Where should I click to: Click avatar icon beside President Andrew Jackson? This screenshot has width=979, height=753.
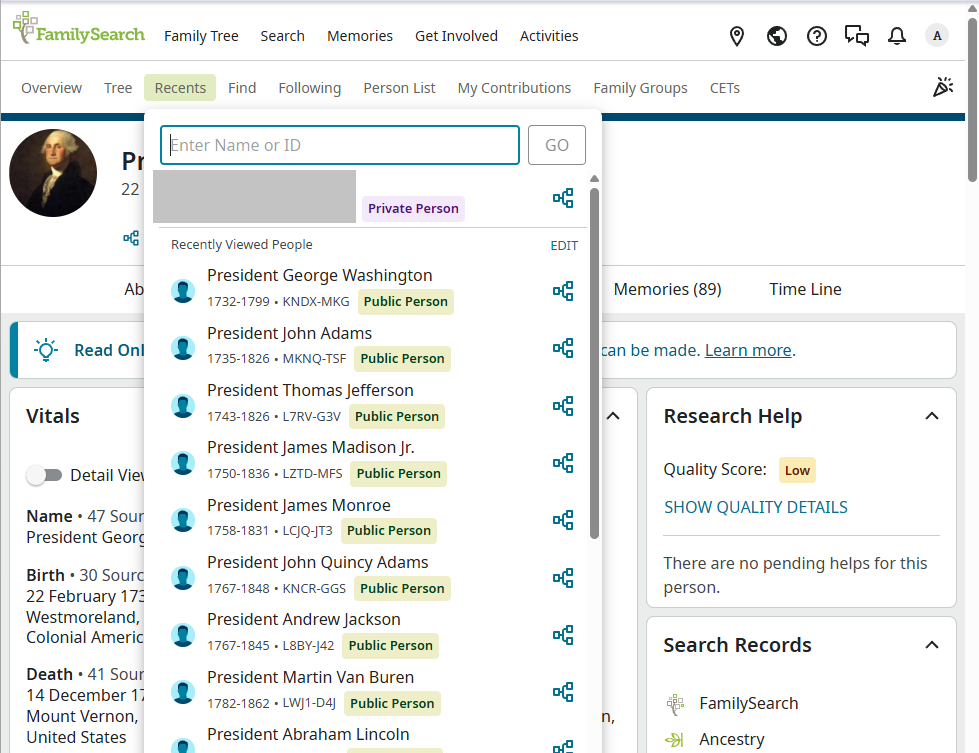183,634
